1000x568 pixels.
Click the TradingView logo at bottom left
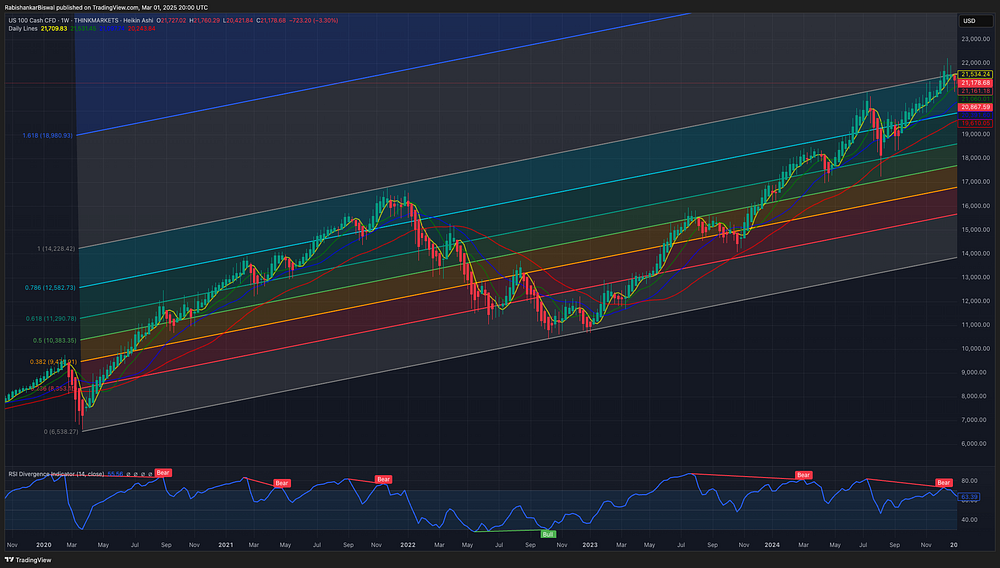(28, 560)
